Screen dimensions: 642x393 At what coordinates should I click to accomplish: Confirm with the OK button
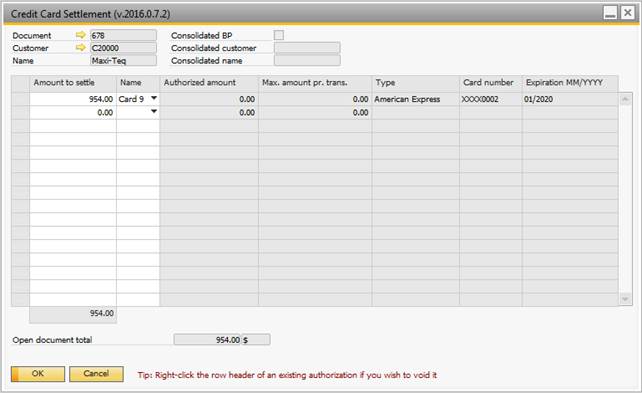click(x=38, y=374)
